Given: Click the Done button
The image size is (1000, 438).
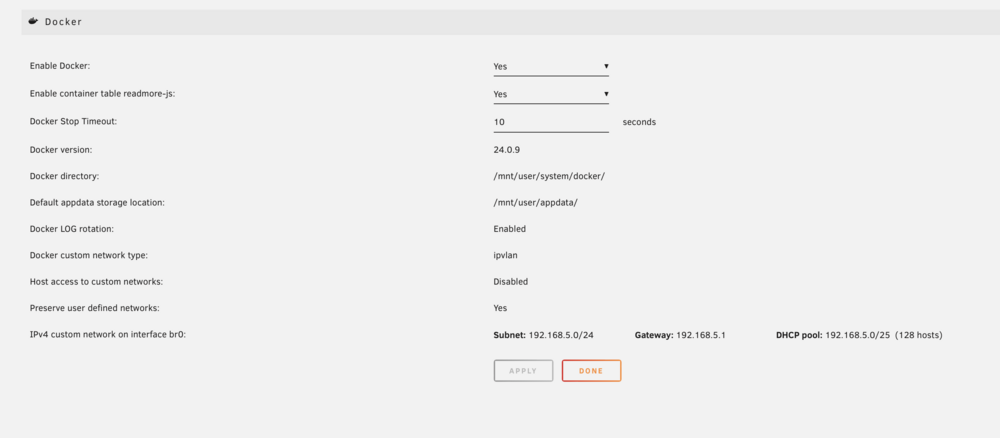Looking at the screenshot, I should point(591,371).
